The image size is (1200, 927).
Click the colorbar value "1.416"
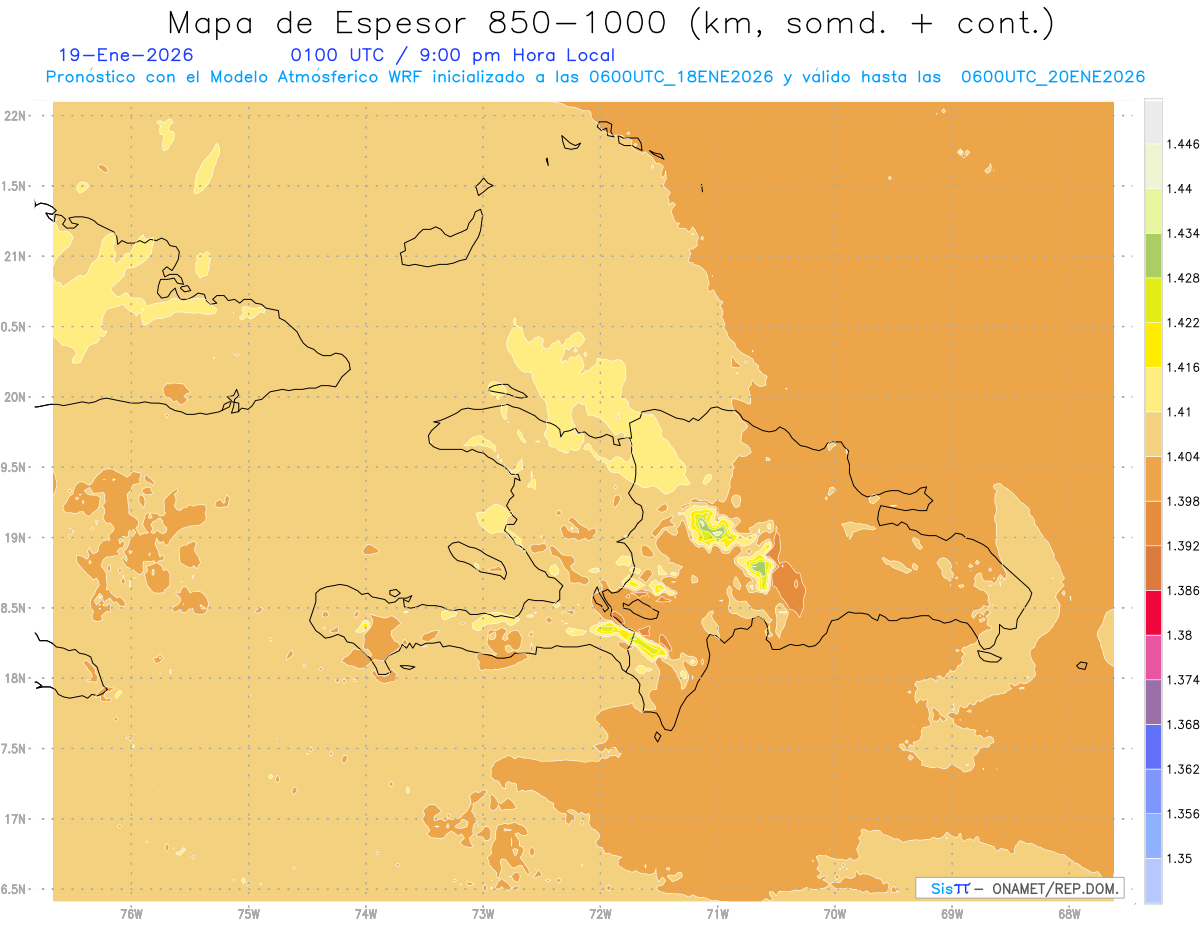click(1182, 367)
